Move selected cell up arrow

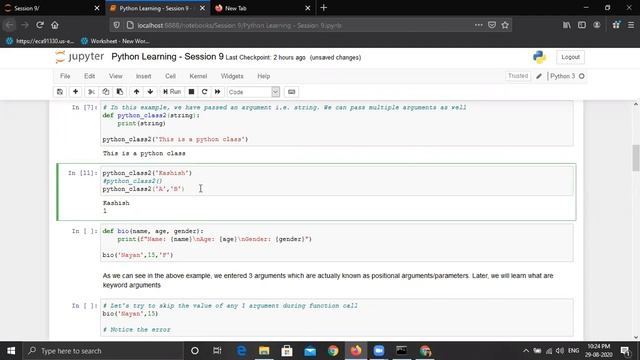click(136, 92)
